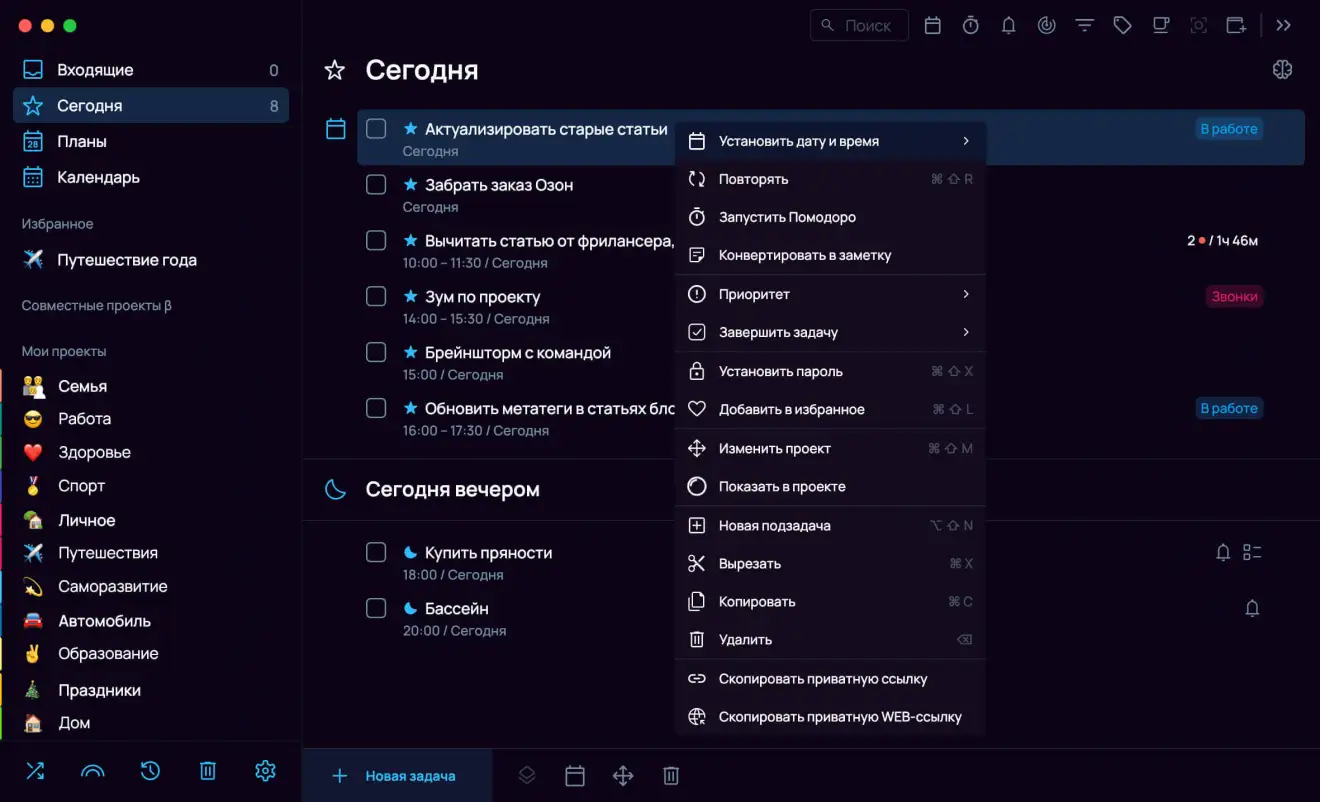Open the tags icon in top toolbar
Viewport: 1320px width, 802px height.
pyautogui.click(x=1122, y=26)
